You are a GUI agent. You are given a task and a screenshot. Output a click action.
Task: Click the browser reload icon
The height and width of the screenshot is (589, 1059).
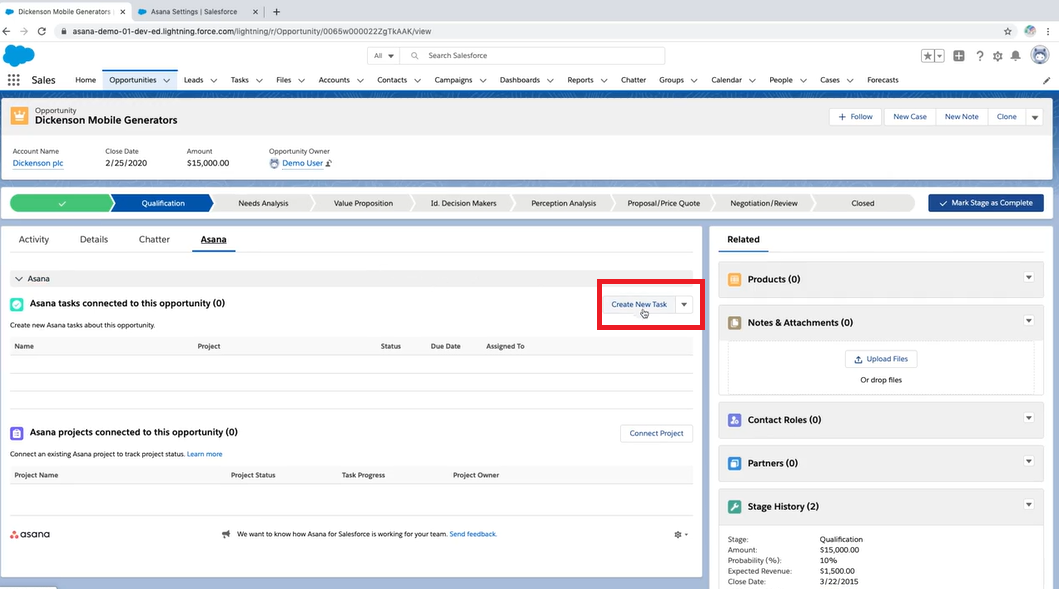pos(42,31)
